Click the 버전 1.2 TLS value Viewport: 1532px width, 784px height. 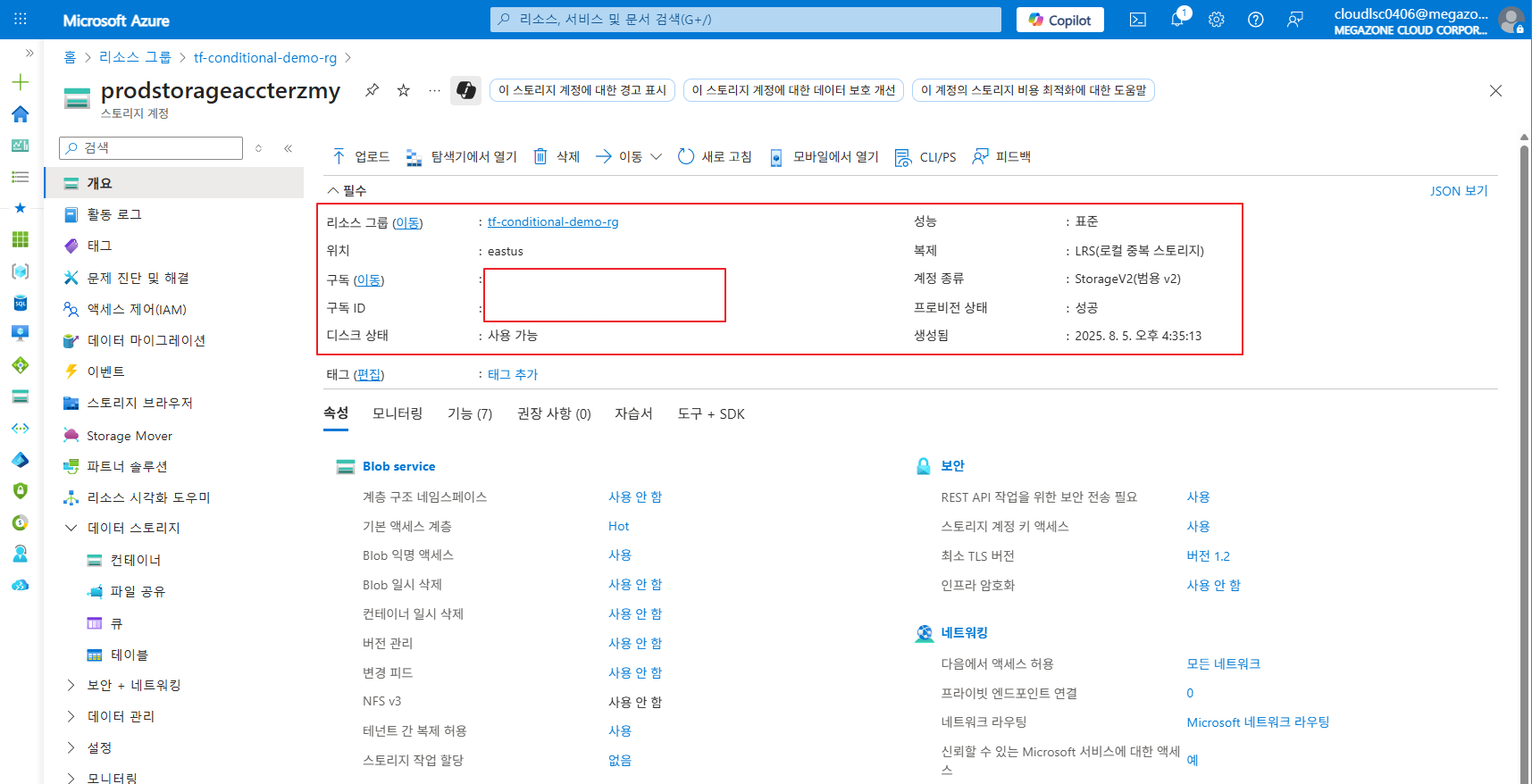tap(1208, 555)
